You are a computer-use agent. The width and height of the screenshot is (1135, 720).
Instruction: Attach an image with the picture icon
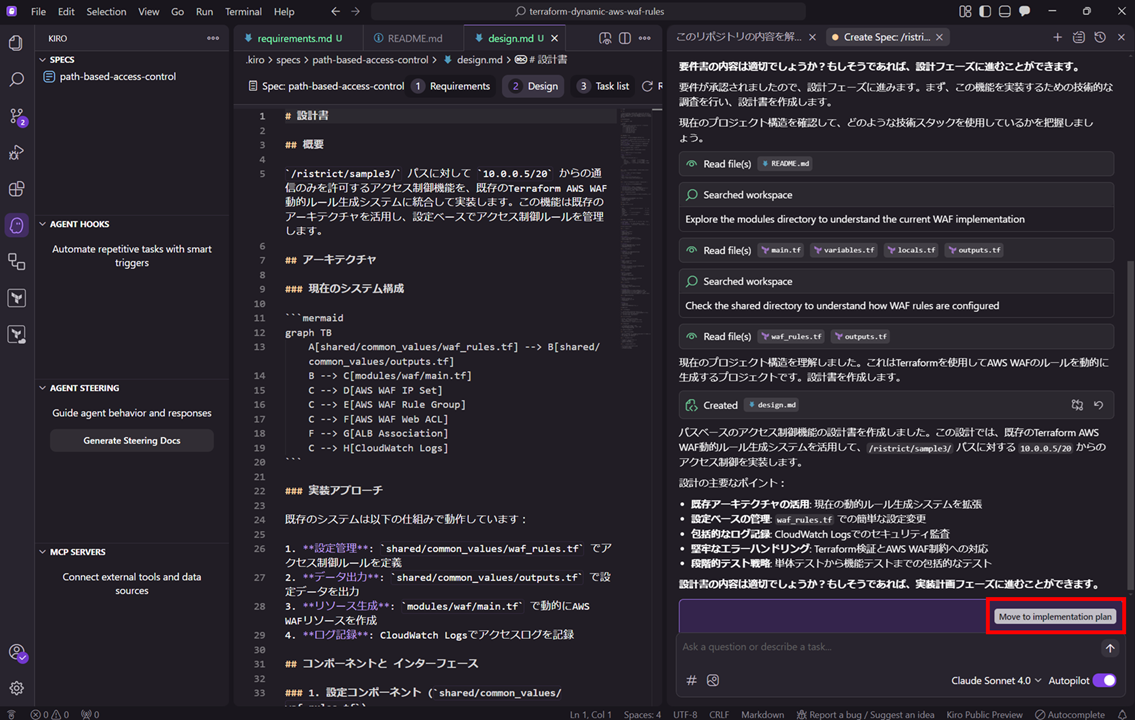(x=713, y=680)
